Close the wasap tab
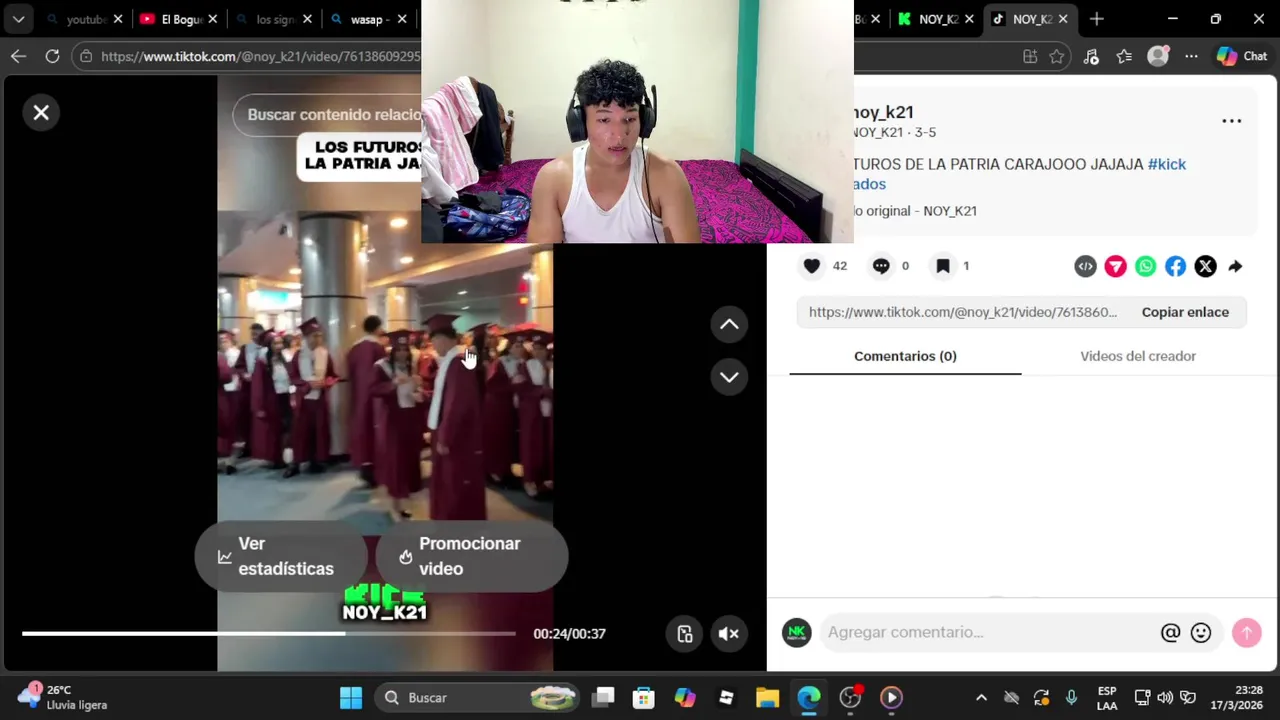 click(402, 19)
